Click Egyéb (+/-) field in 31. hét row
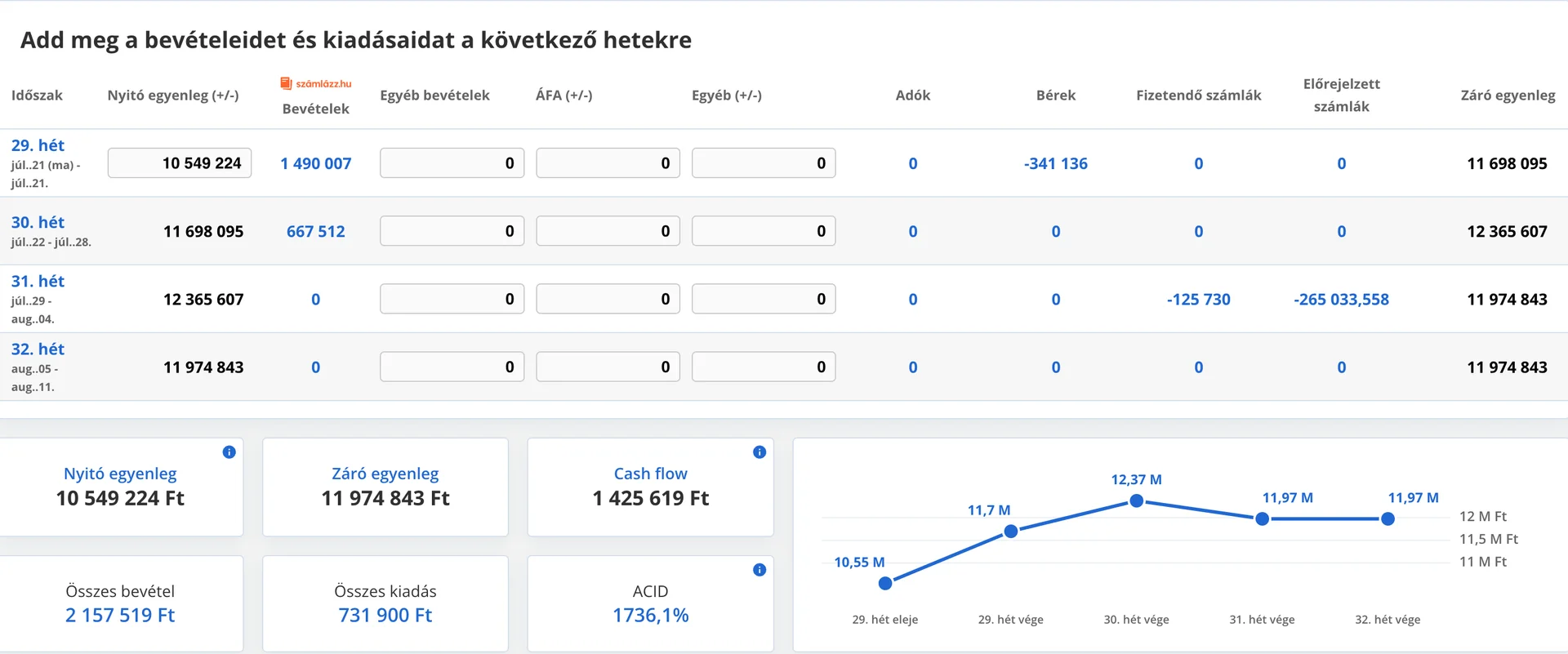 (x=764, y=299)
